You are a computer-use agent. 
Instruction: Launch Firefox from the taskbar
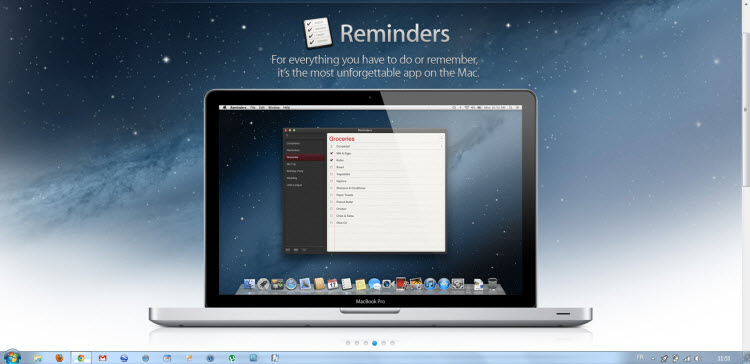tap(59, 358)
